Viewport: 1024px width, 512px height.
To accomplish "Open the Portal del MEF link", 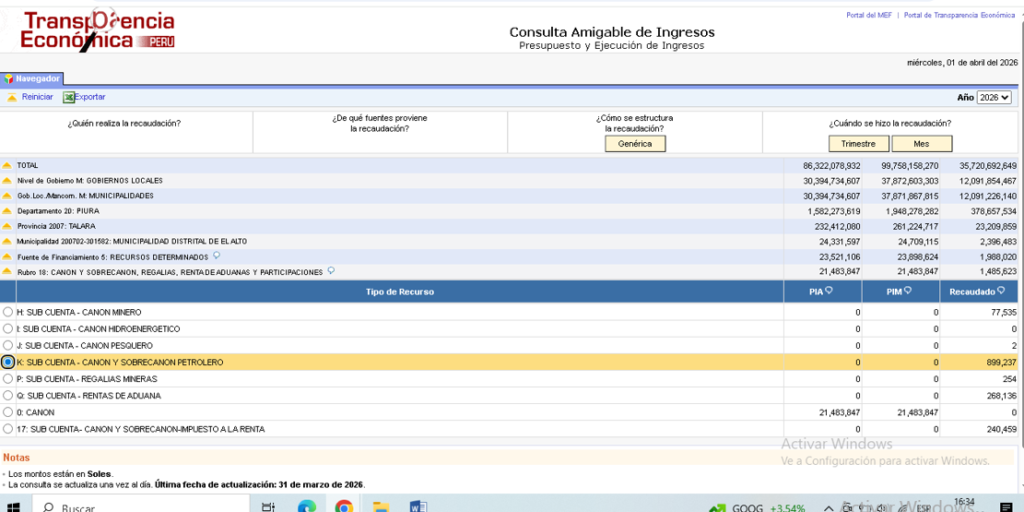I will [x=869, y=15].
